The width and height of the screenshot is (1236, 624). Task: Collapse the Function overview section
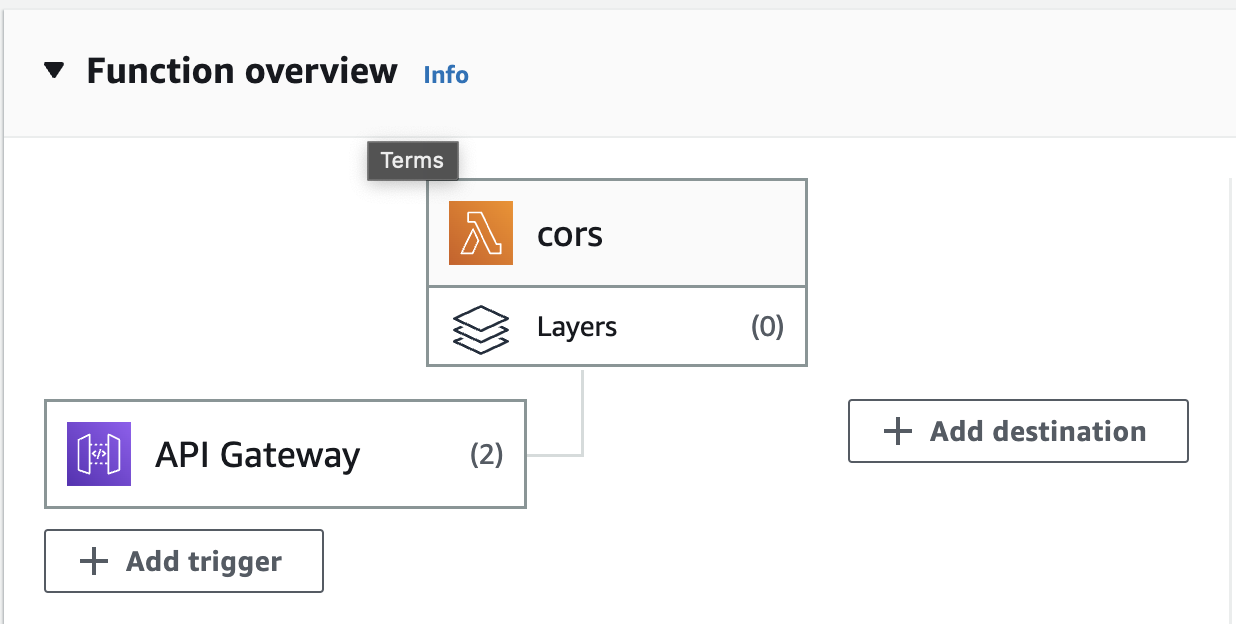tap(55, 71)
